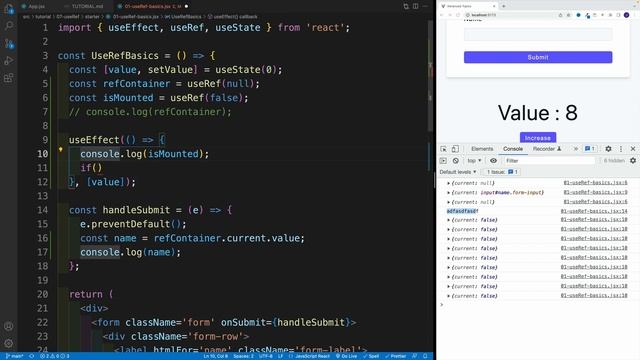
Task: Toggle the console sidebar
Action: pyautogui.click(x=443, y=161)
